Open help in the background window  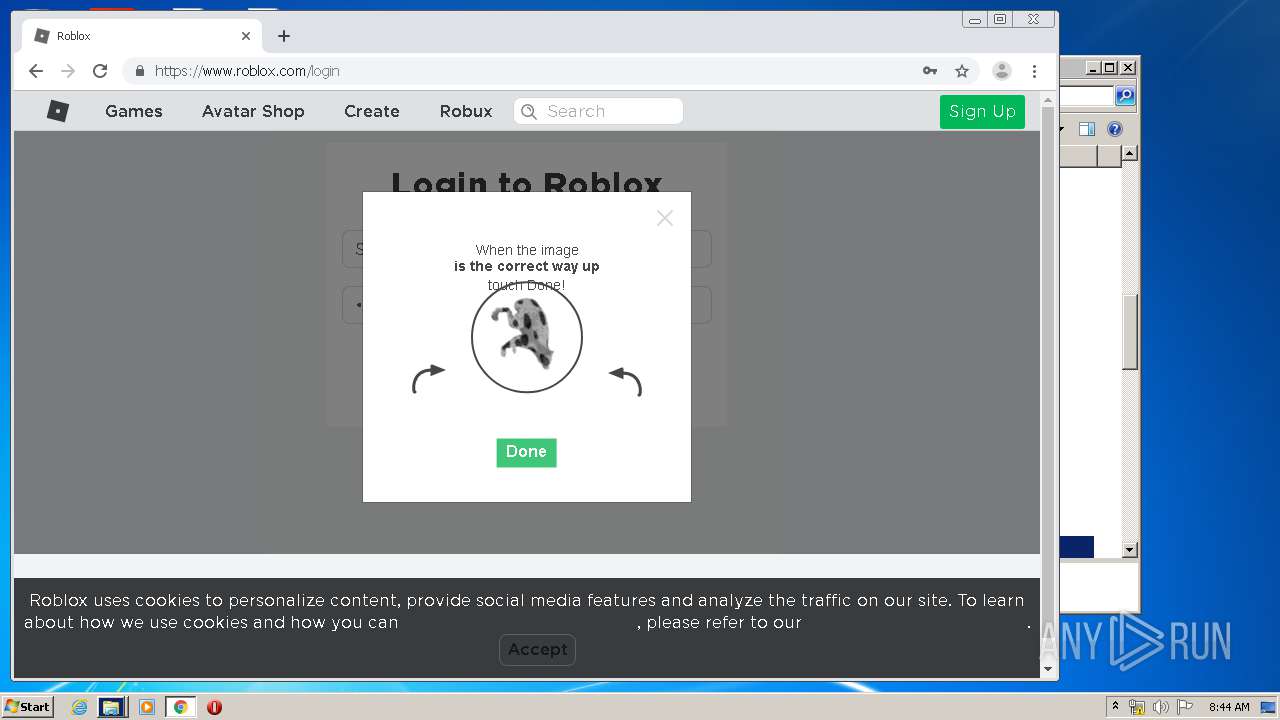(x=1115, y=129)
